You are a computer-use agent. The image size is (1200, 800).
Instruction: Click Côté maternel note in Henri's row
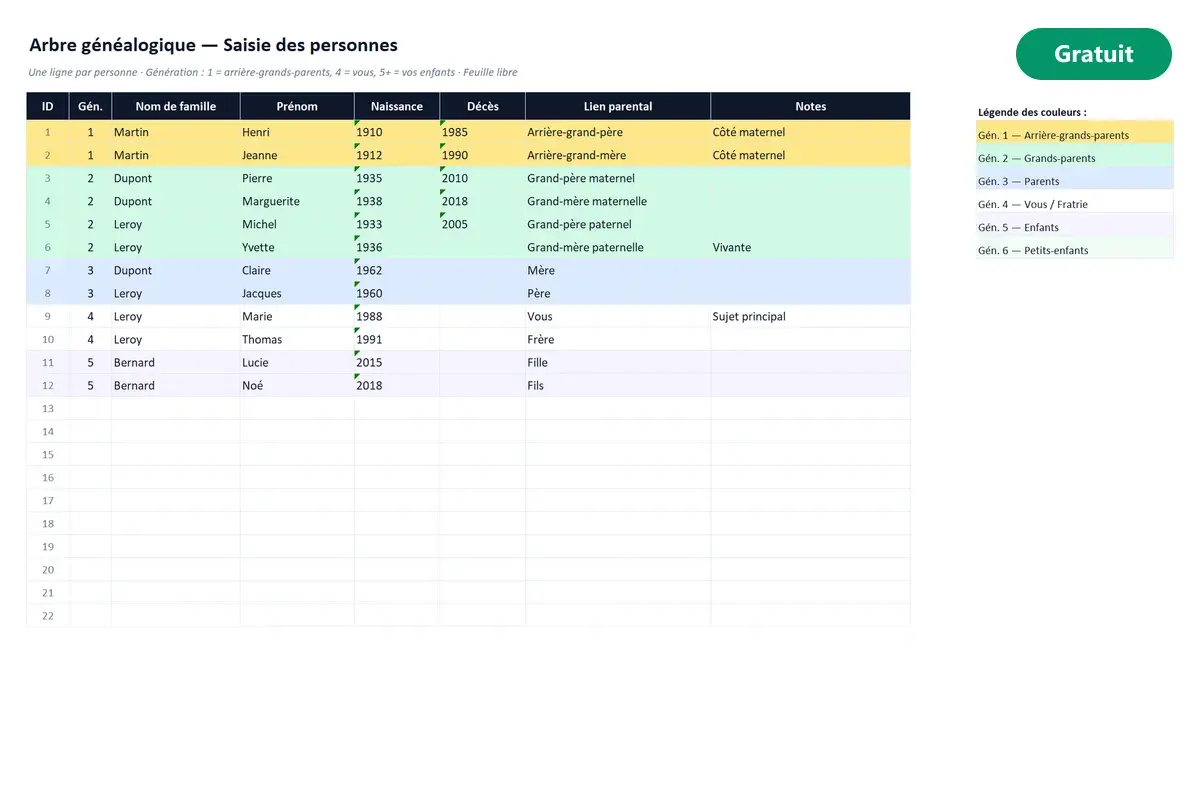coord(811,132)
